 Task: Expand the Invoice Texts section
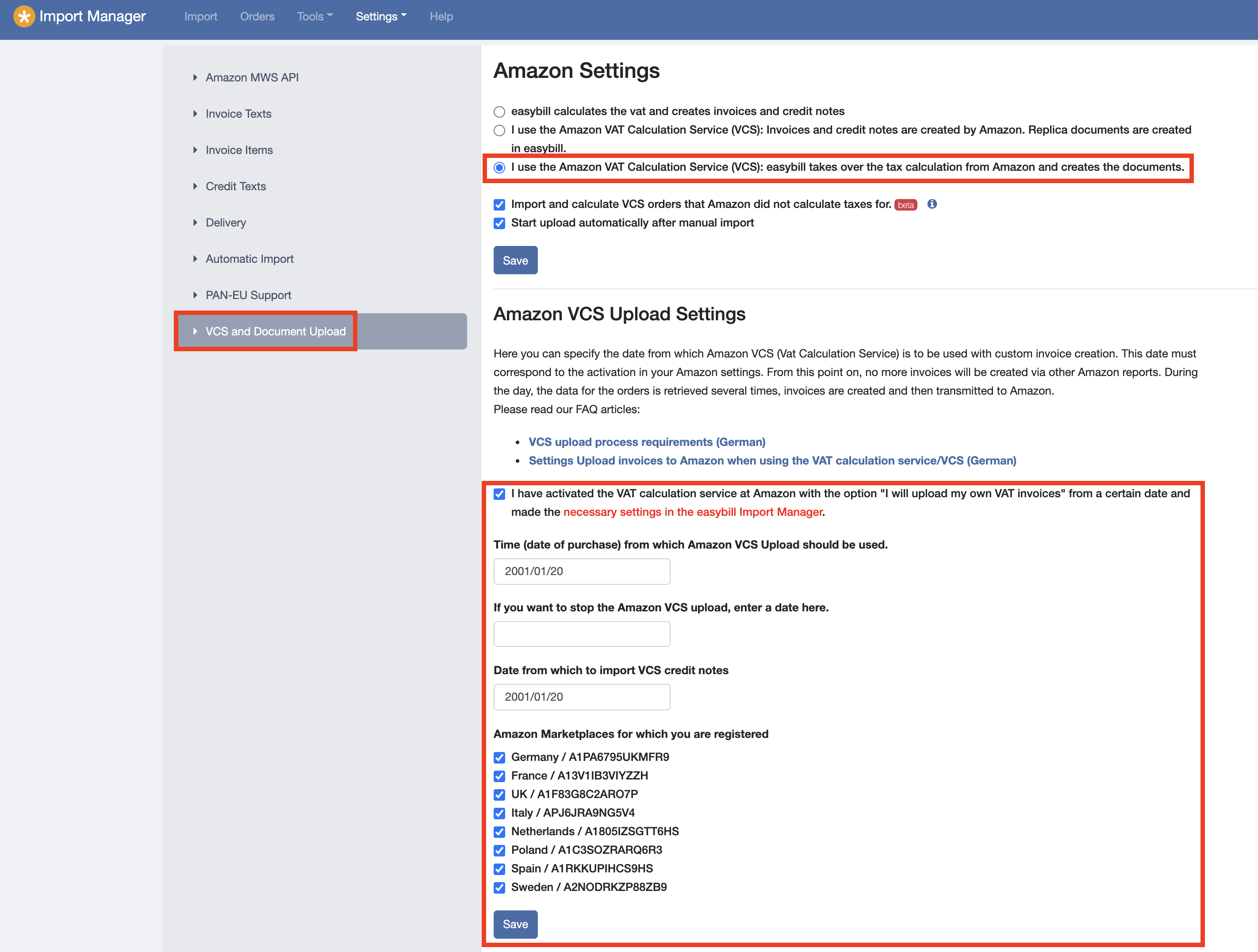238,114
